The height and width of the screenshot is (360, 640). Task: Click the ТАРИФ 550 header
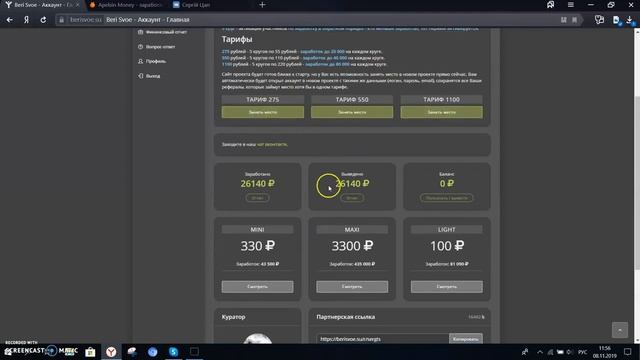coord(352,100)
